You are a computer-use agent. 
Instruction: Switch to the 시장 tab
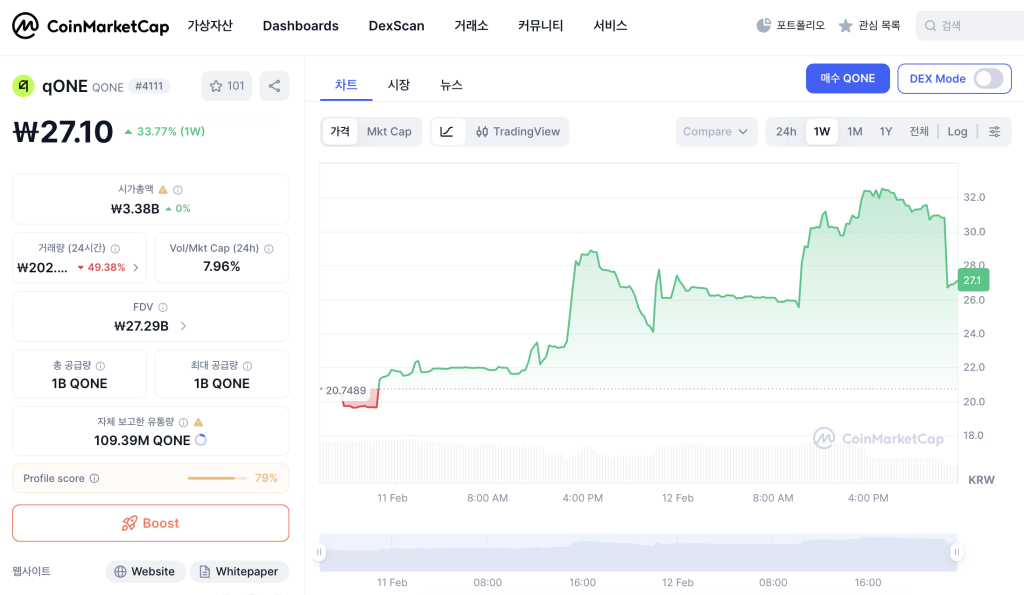[x=398, y=85]
